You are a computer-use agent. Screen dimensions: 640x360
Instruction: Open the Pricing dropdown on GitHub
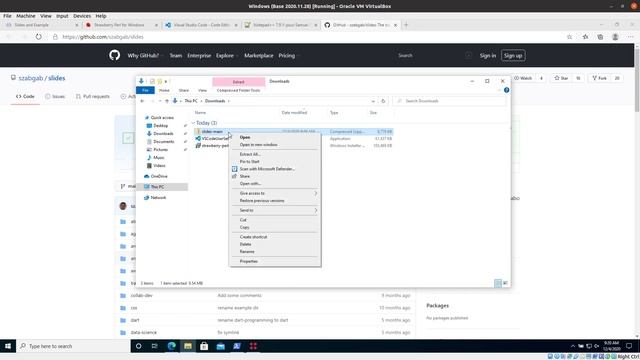tap(289, 56)
